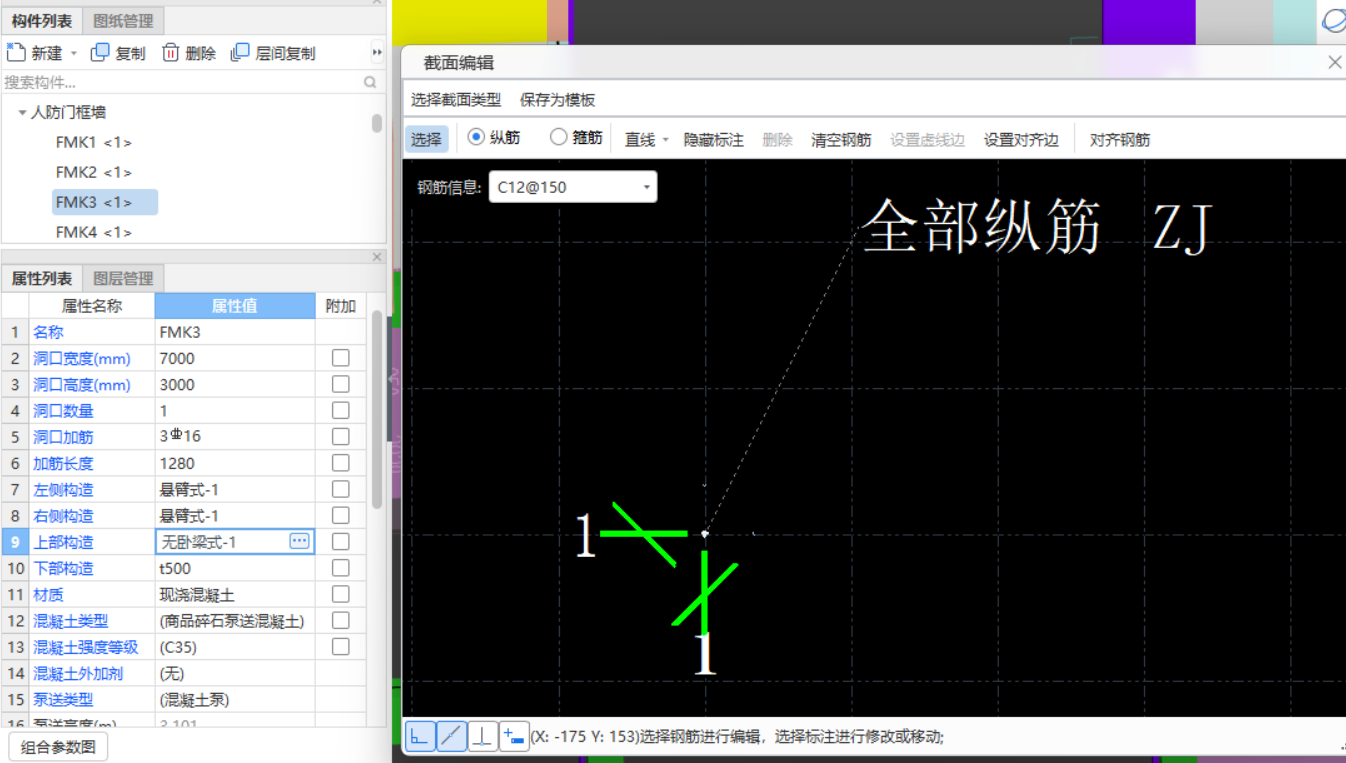Toggle the perpendicular snap icon in status bar
This screenshot has height=763, width=1346.
point(483,737)
